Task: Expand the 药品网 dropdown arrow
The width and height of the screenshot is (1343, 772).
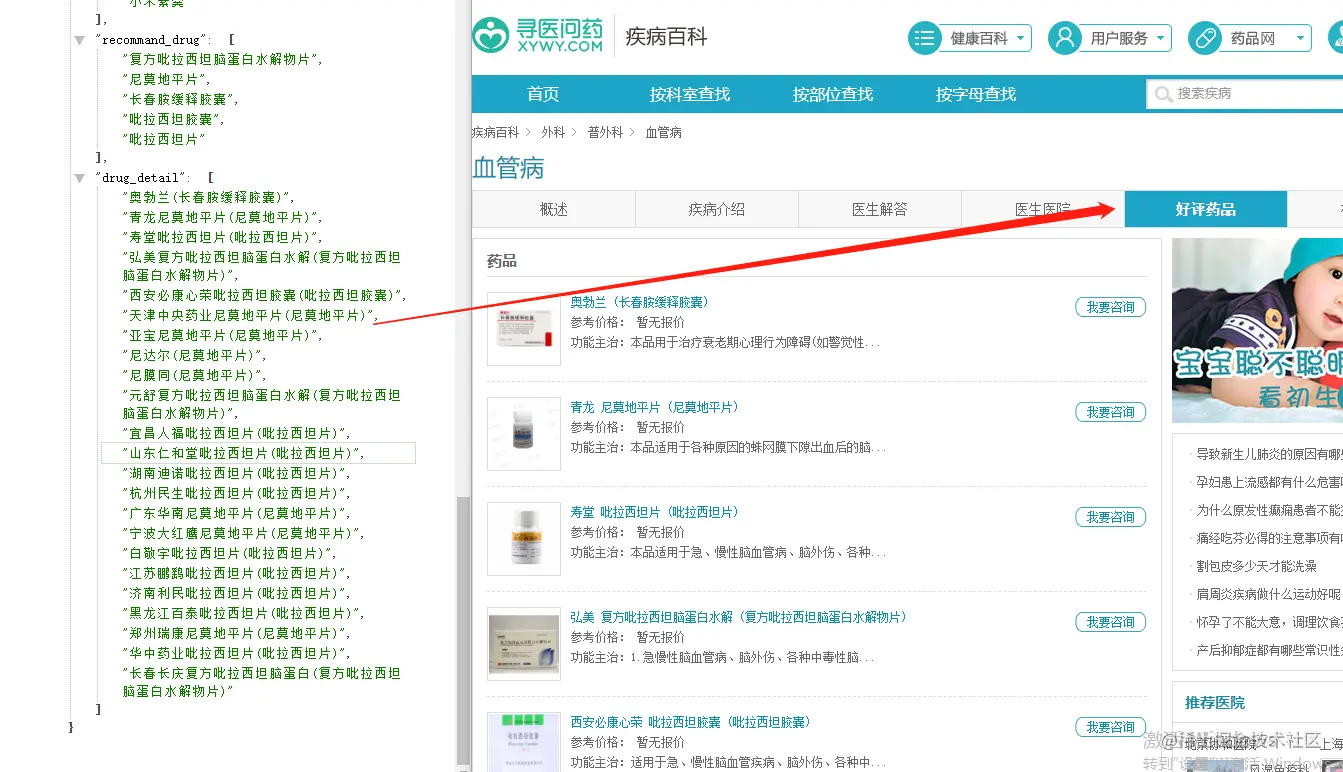Action: coord(1300,38)
